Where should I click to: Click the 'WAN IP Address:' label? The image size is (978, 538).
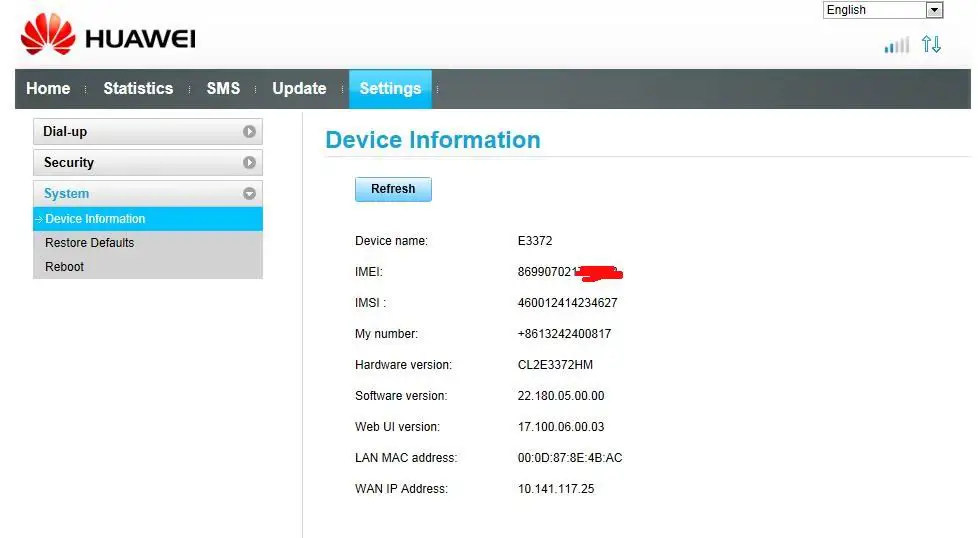401,489
